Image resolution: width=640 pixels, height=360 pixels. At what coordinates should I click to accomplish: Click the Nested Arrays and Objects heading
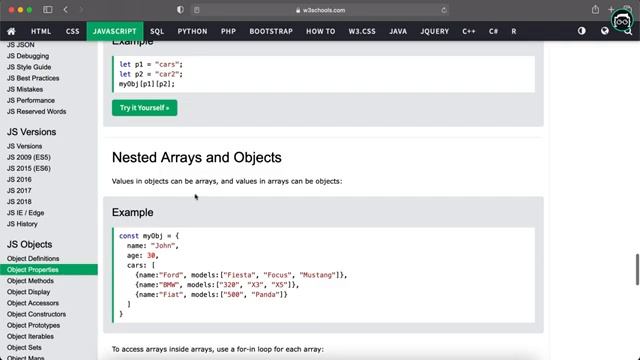pos(197,158)
